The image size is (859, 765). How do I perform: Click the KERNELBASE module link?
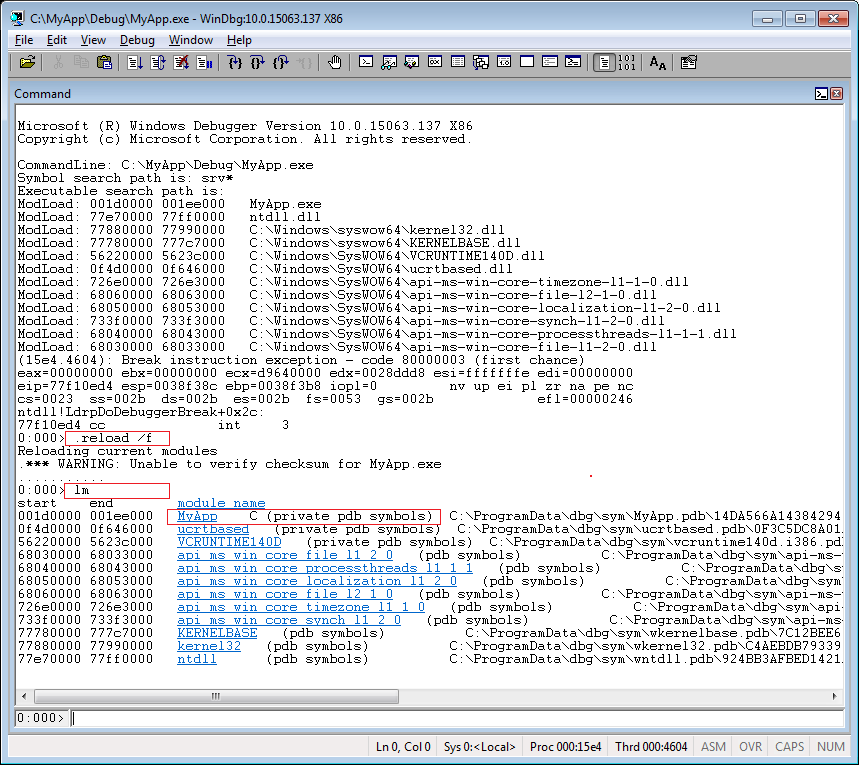pyautogui.click(x=217, y=633)
